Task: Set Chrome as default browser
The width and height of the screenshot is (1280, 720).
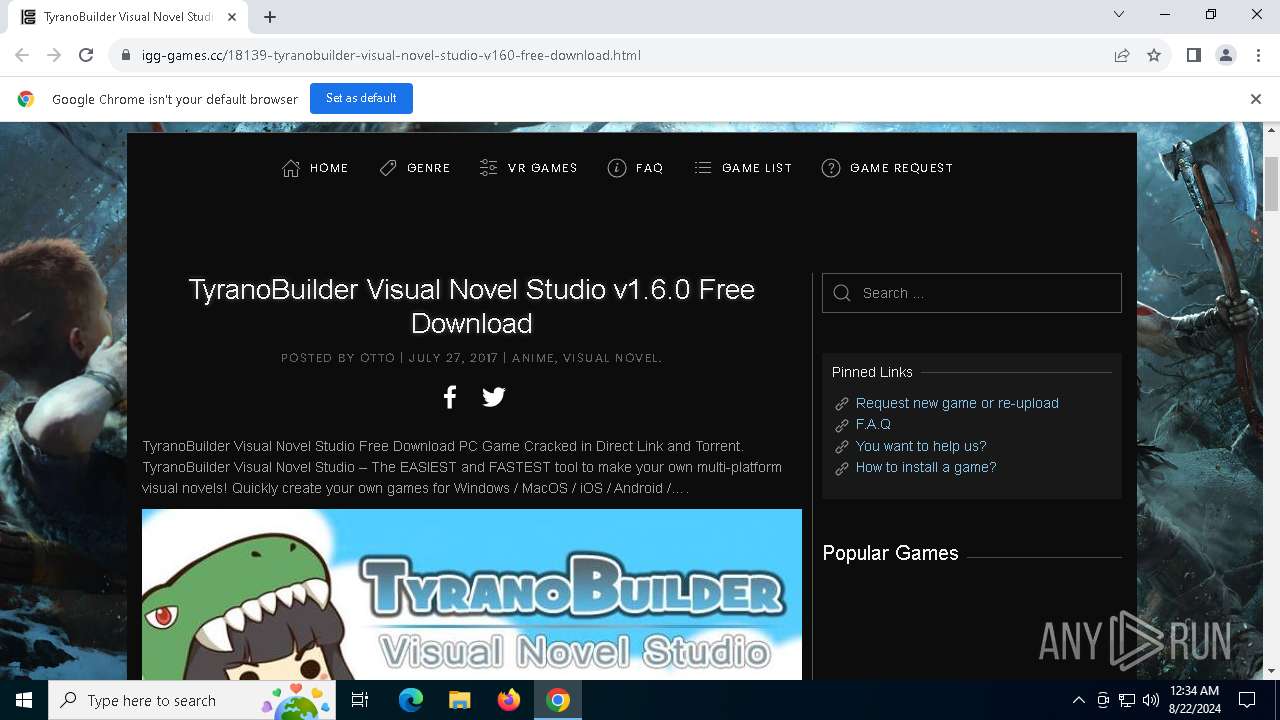Action: click(361, 98)
